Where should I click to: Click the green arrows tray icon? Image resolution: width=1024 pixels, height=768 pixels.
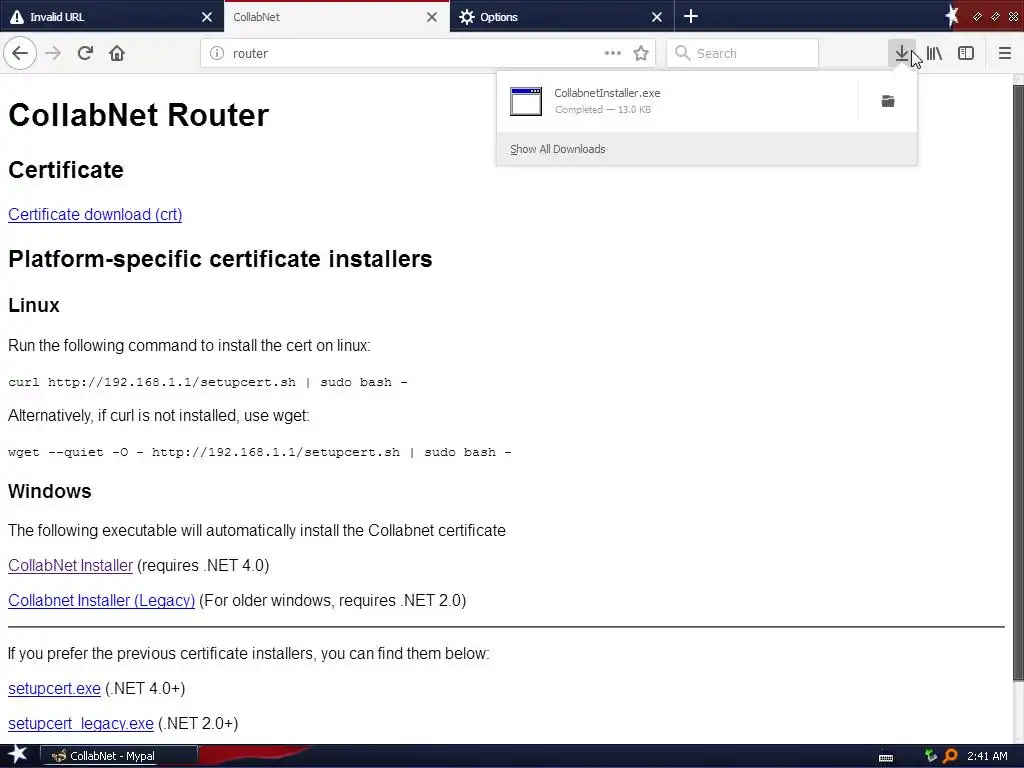click(x=931, y=756)
